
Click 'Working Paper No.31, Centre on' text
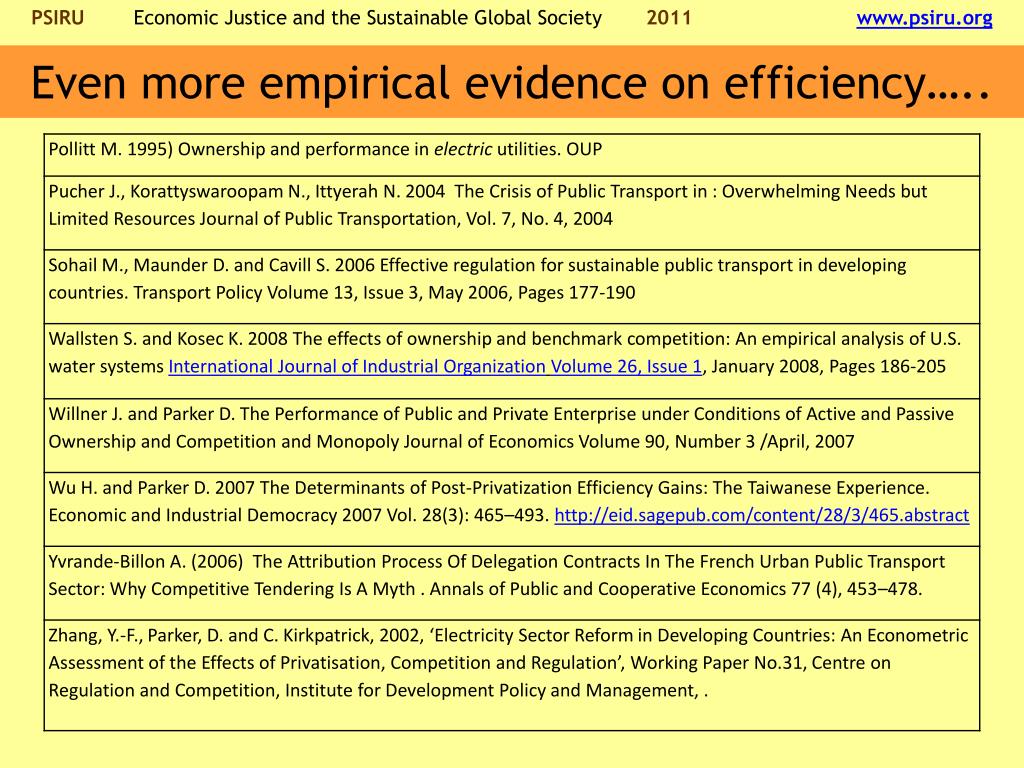pyautogui.click(x=760, y=663)
